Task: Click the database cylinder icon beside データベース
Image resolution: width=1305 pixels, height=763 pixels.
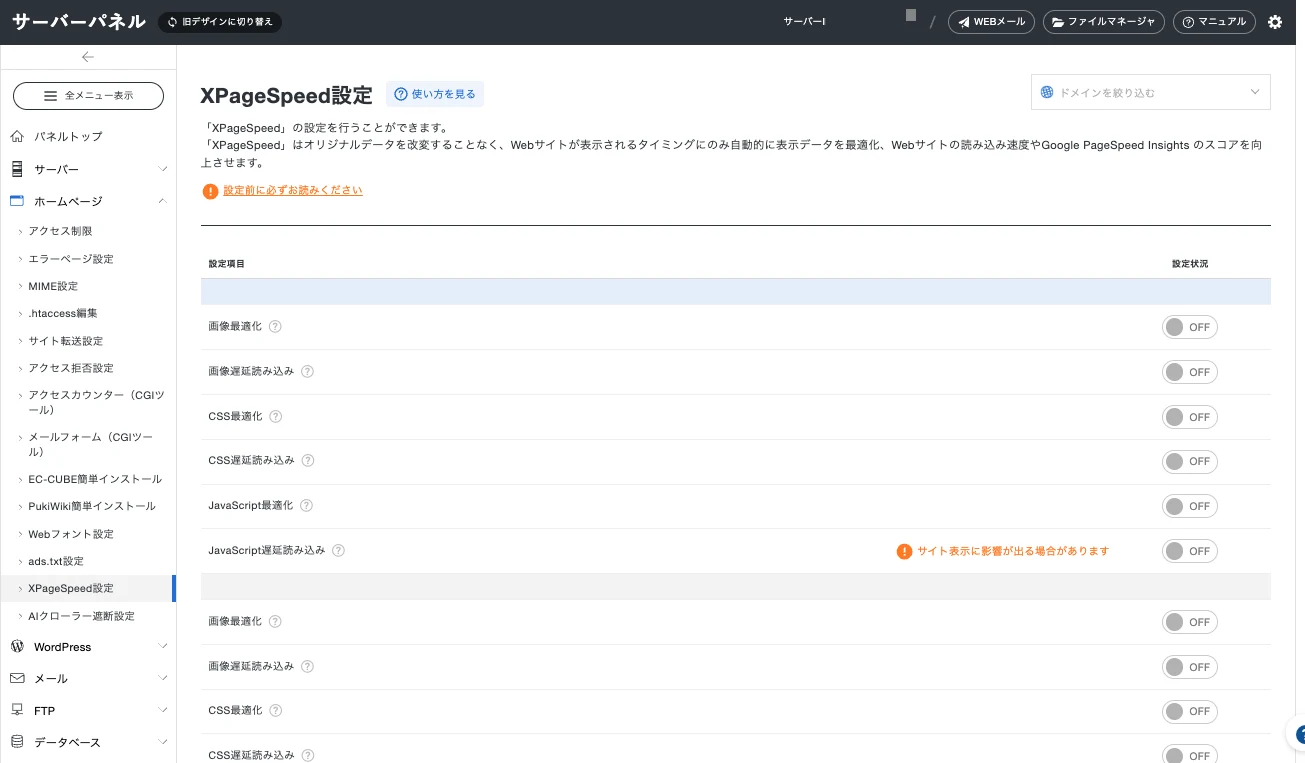Action: point(17,742)
